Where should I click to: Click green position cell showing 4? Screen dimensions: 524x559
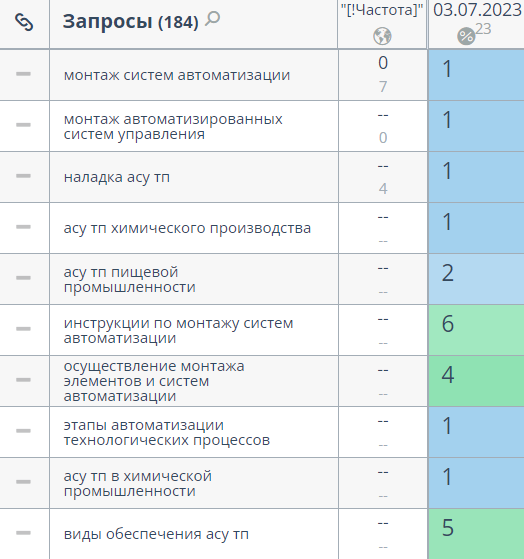tap(476, 381)
